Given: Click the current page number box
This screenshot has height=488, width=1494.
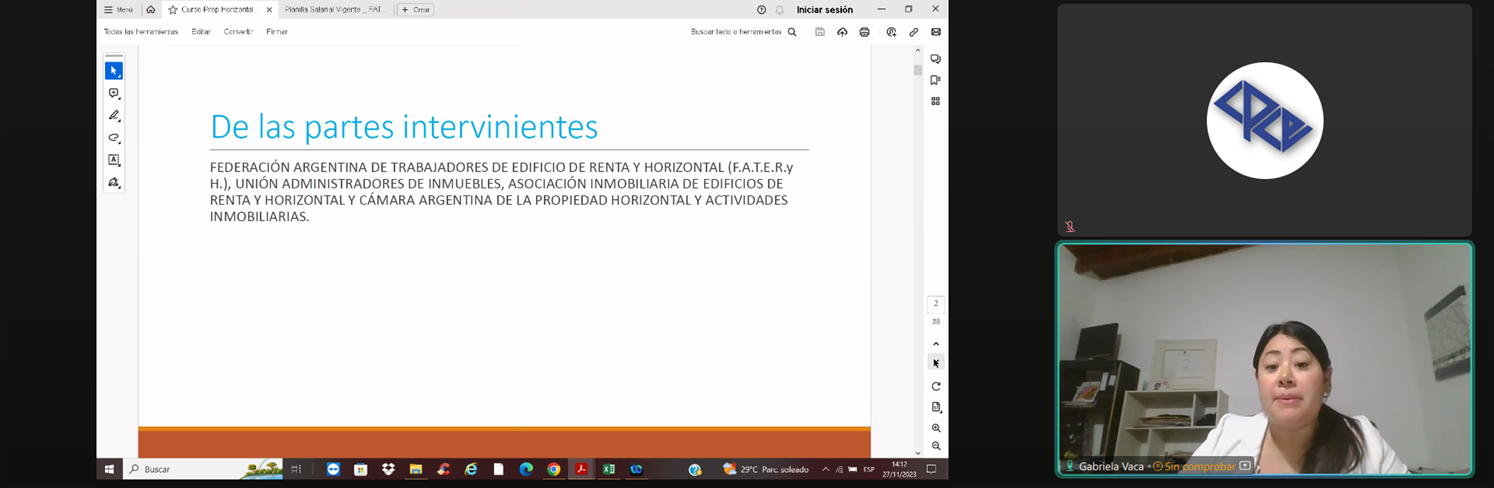Looking at the screenshot, I should tap(936, 303).
